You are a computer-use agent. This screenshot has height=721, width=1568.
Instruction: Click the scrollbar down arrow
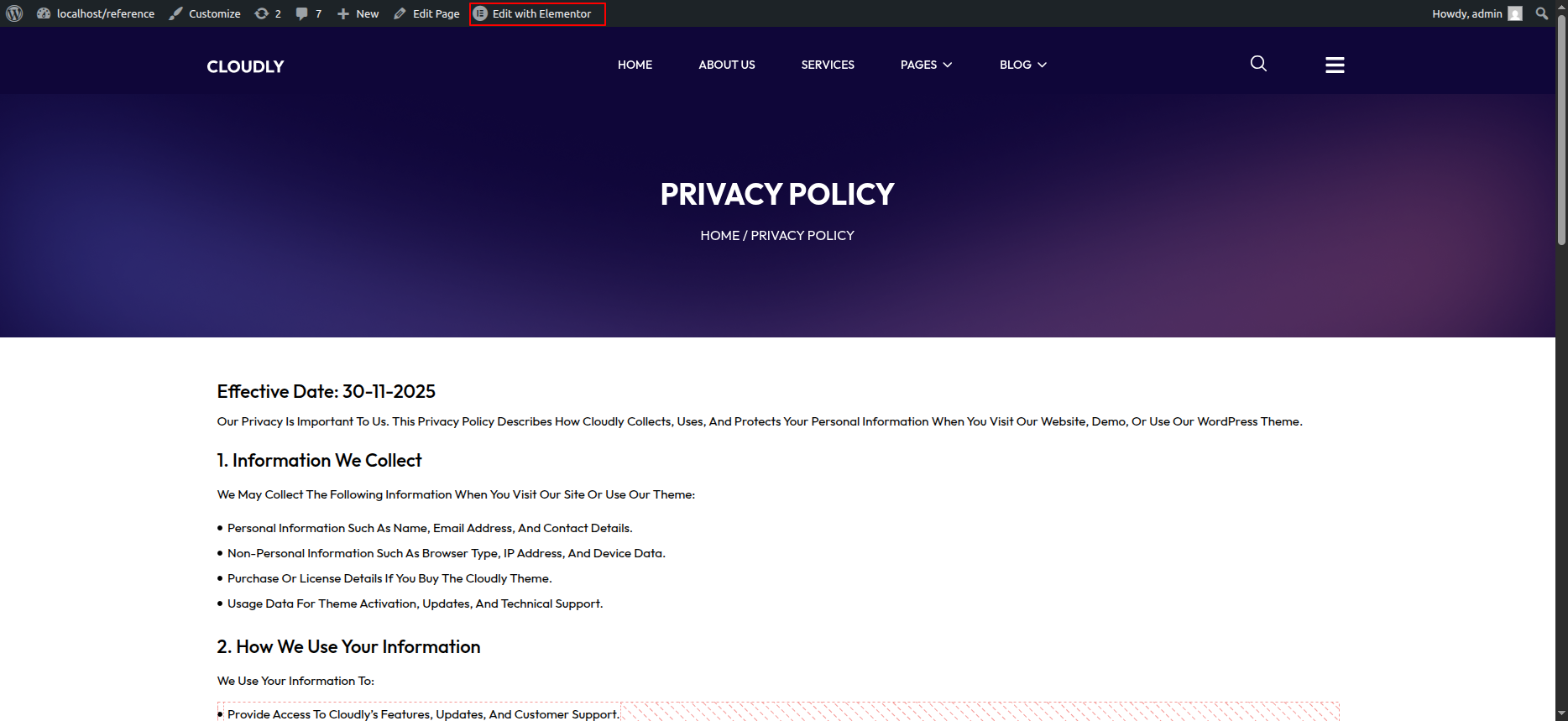click(x=1561, y=714)
